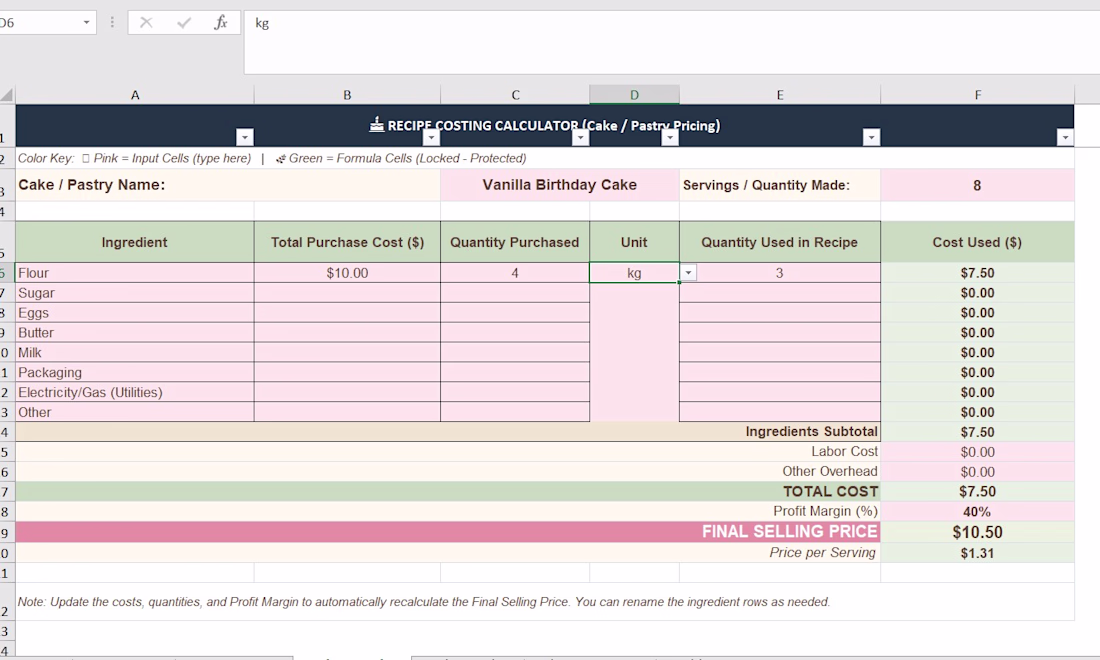Select price per serving value $1.31
Viewport: 1100px width, 660px height.
pyautogui.click(x=977, y=553)
